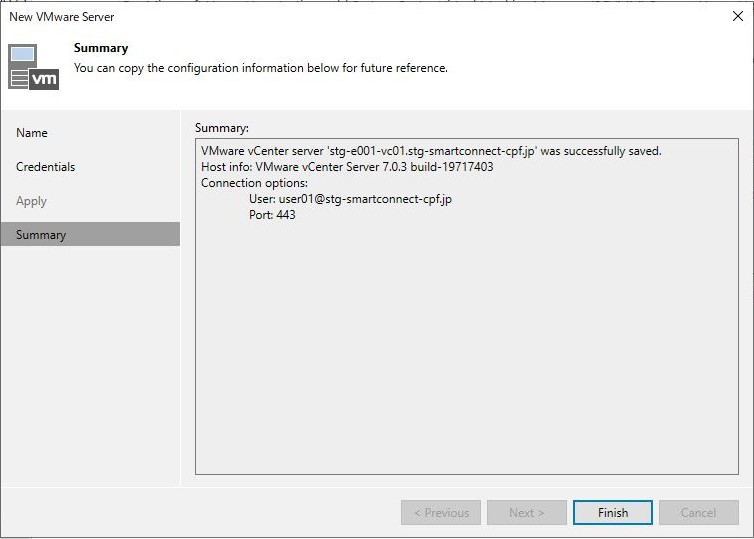754x539 pixels.
Task: Click the Finish button
Action: pos(613,513)
